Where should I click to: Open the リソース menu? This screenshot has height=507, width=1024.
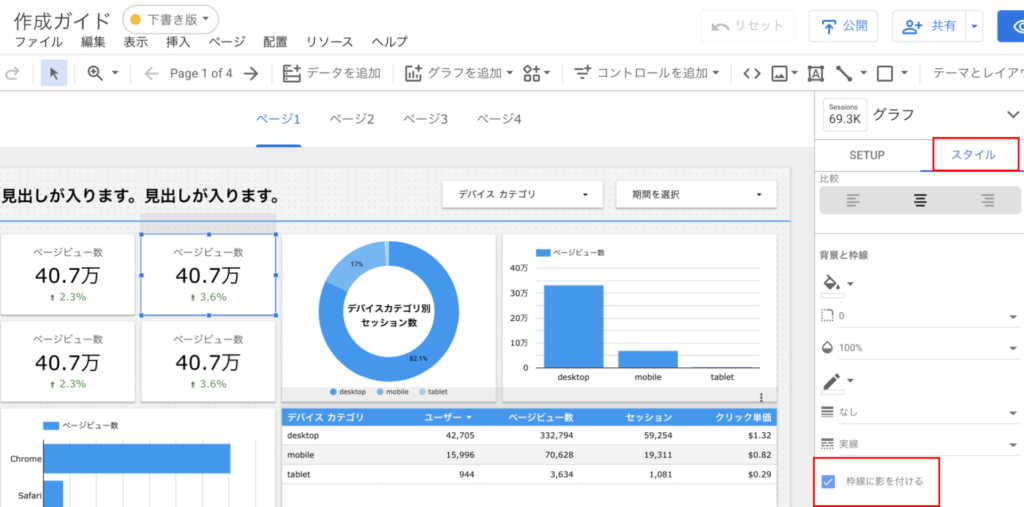click(330, 42)
